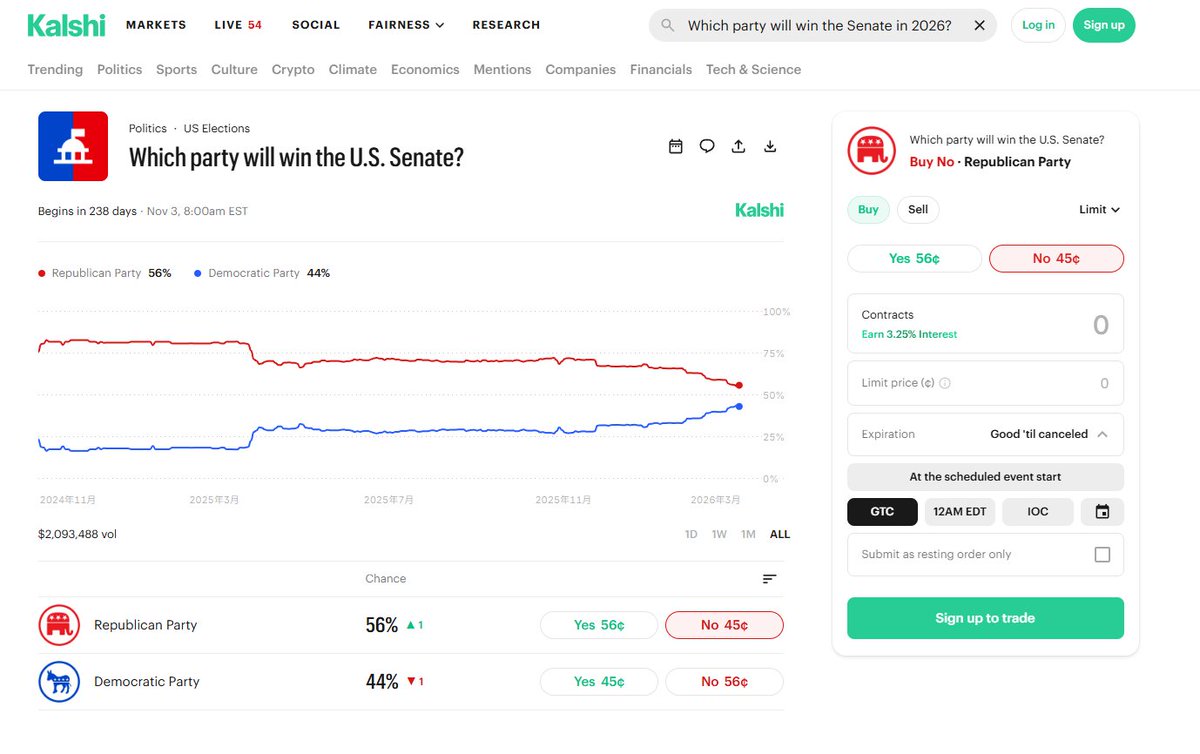
Task: Expand the Fairness menu
Action: (x=405, y=25)
